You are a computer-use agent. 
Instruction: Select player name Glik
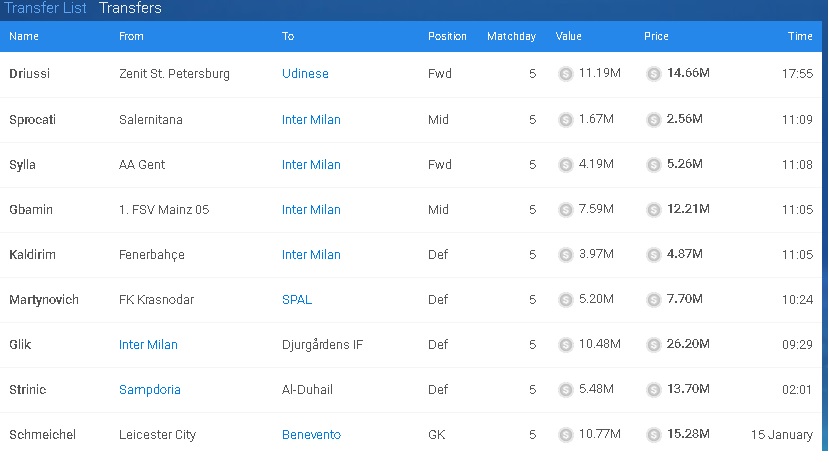point(20,345)
